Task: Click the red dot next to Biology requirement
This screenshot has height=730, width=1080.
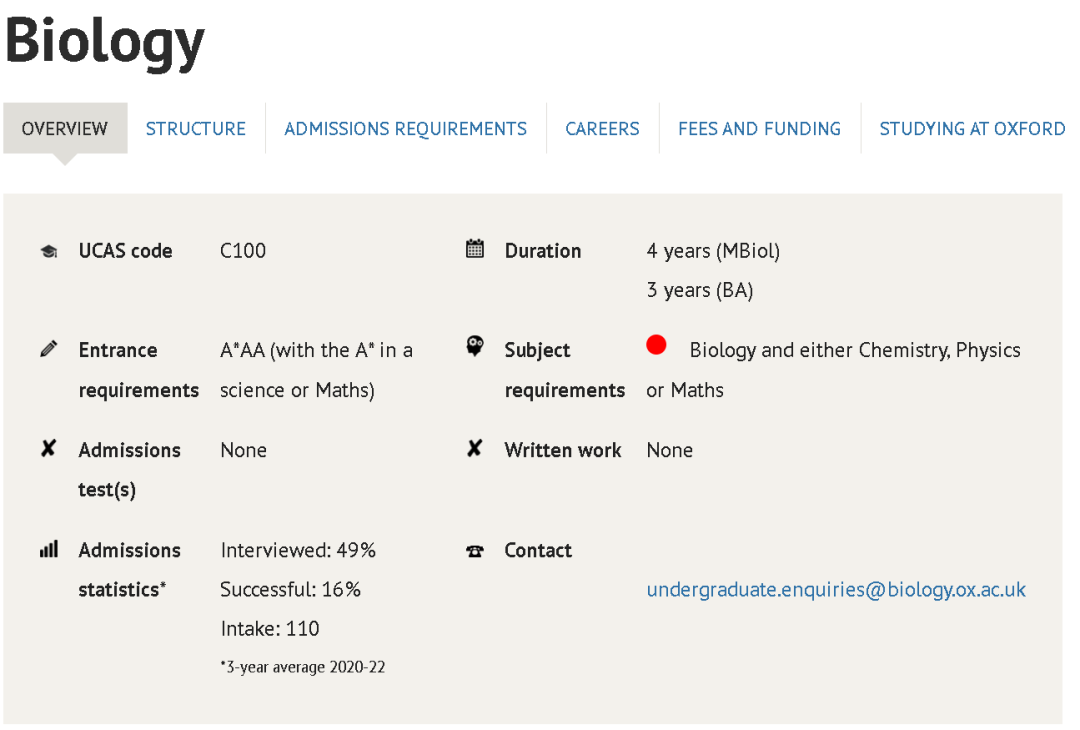Action: pyautogui.click(x=656, y=346)
